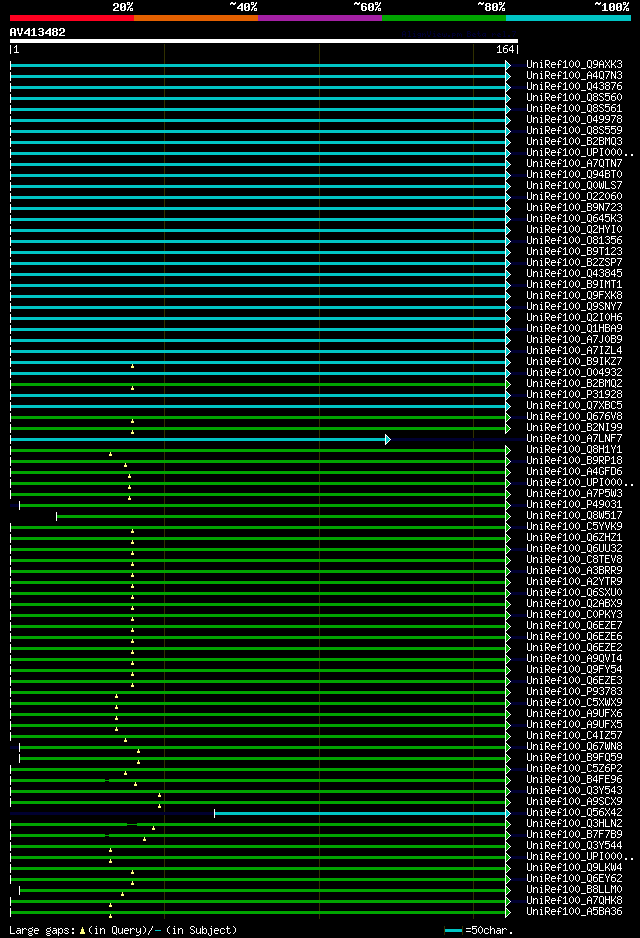The image size is (640, 938).
Task: Click the cyan alignment bar for Q8S561
Action: click(x=258, y=109)
